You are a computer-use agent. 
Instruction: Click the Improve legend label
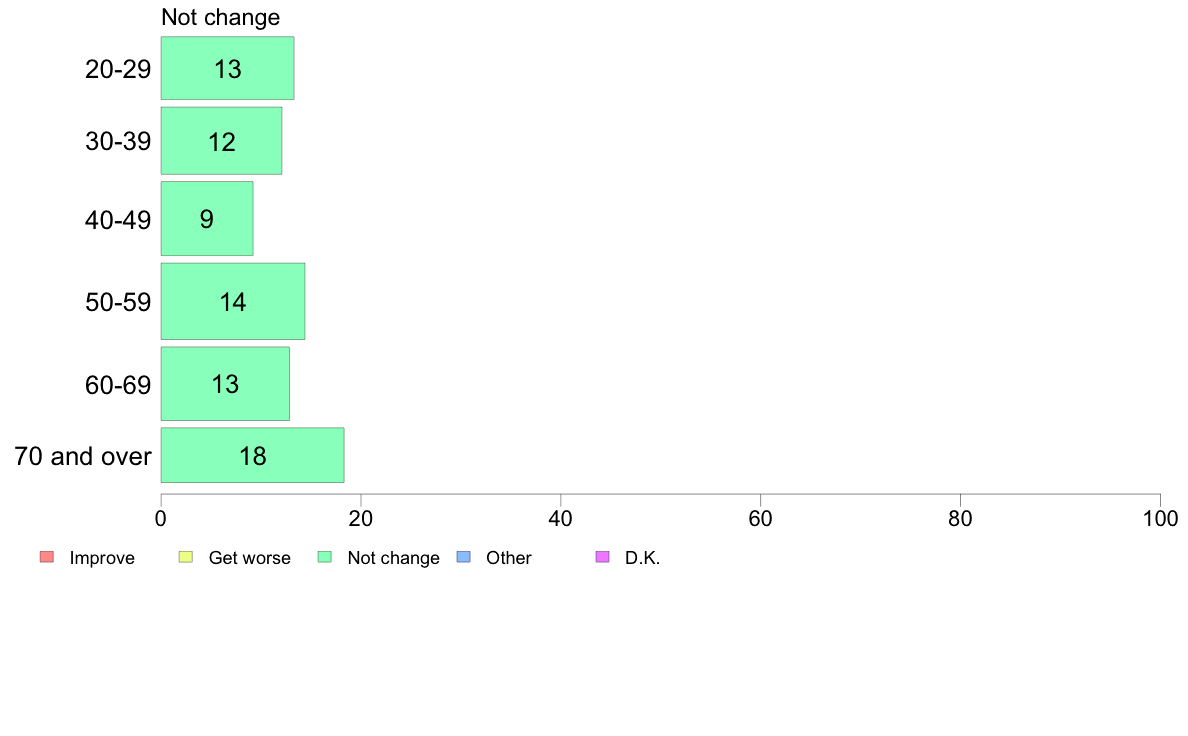click(x=102, y=558)
